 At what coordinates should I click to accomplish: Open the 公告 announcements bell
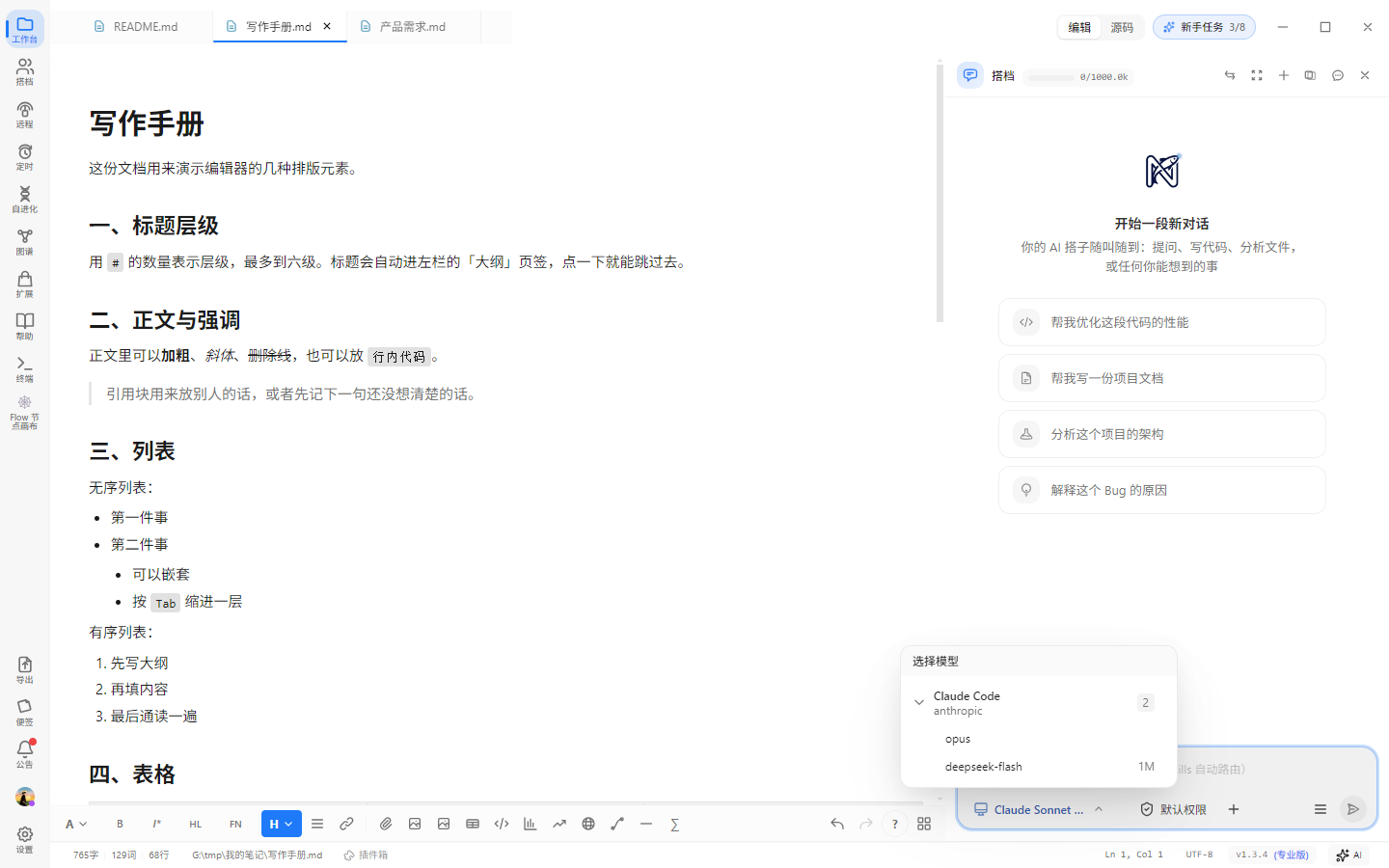(x=25, y=753)
